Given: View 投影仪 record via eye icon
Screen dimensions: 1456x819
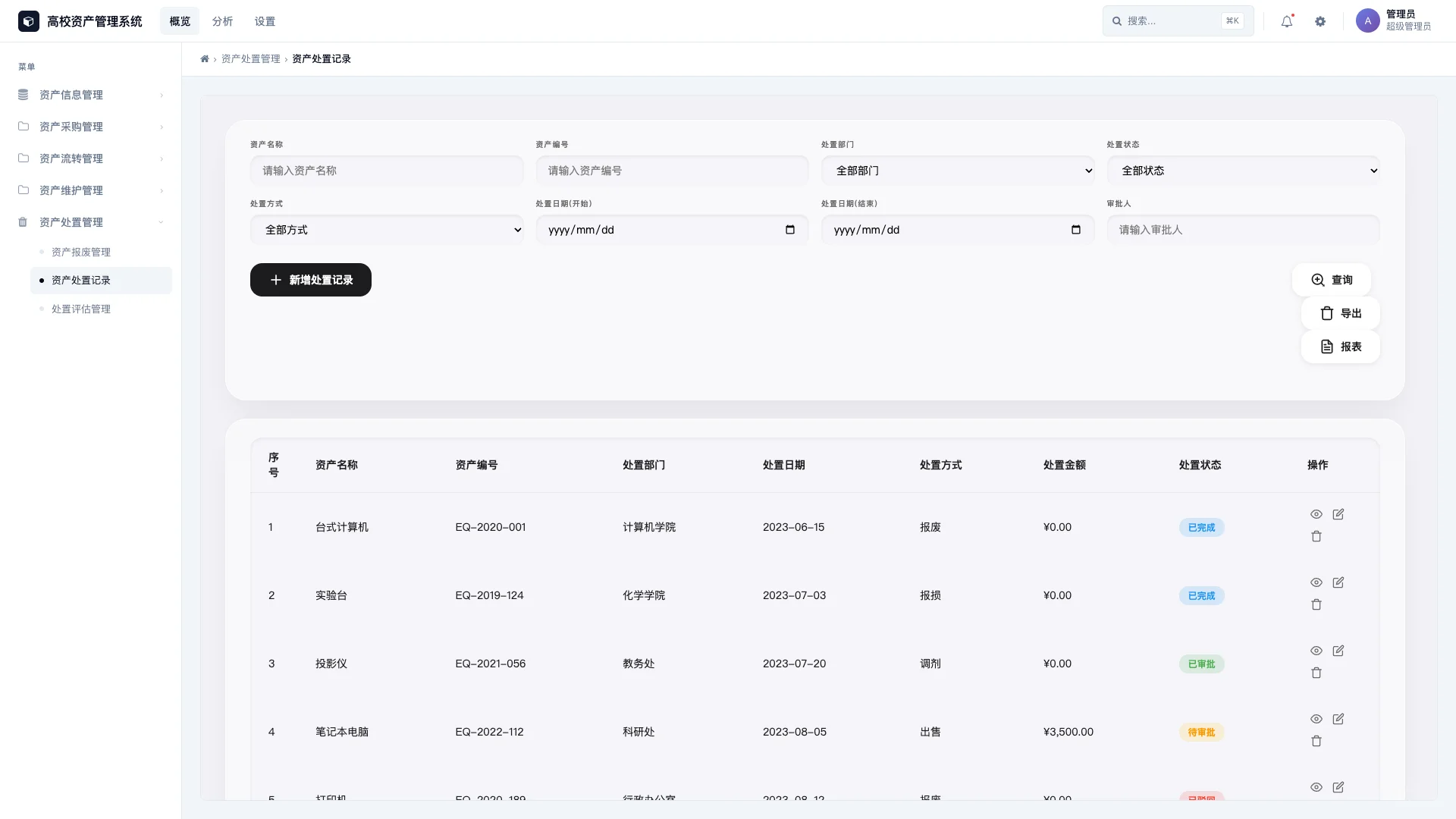Looking at the screenshot, I should coord(1316,651).
